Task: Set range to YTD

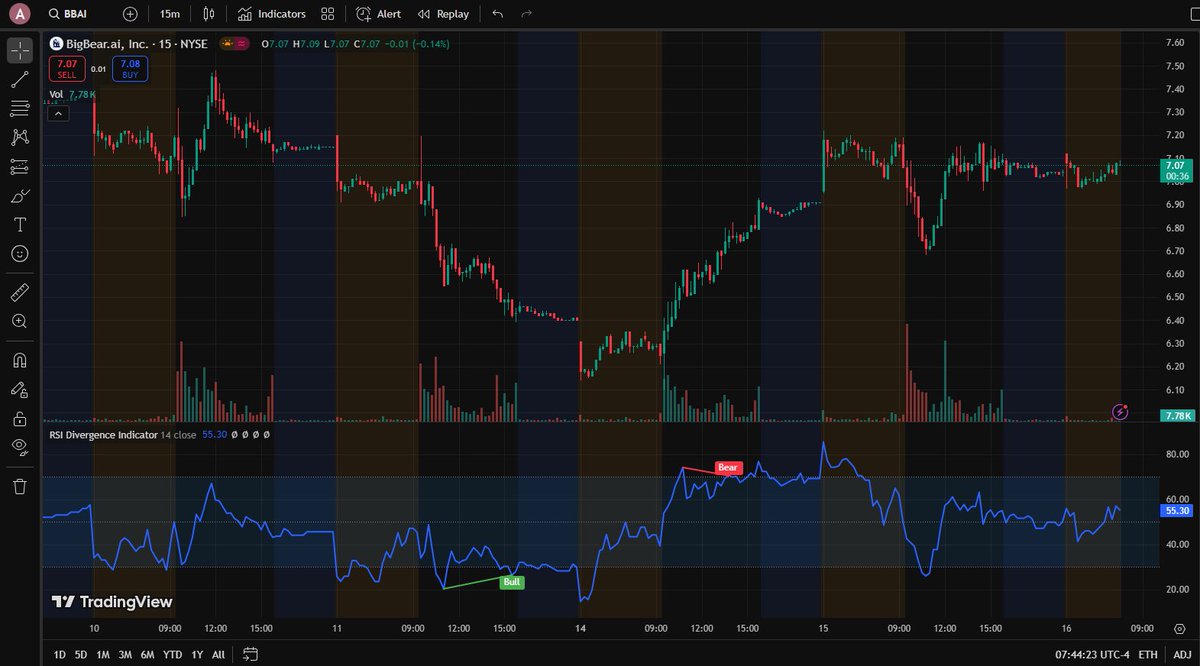Action: pos(173,654)
